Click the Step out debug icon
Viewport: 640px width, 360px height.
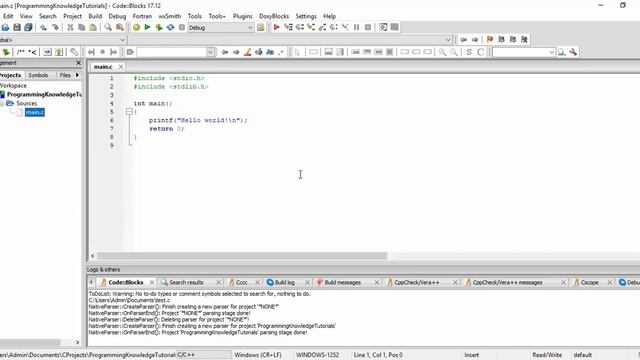[x=322, y=27]
